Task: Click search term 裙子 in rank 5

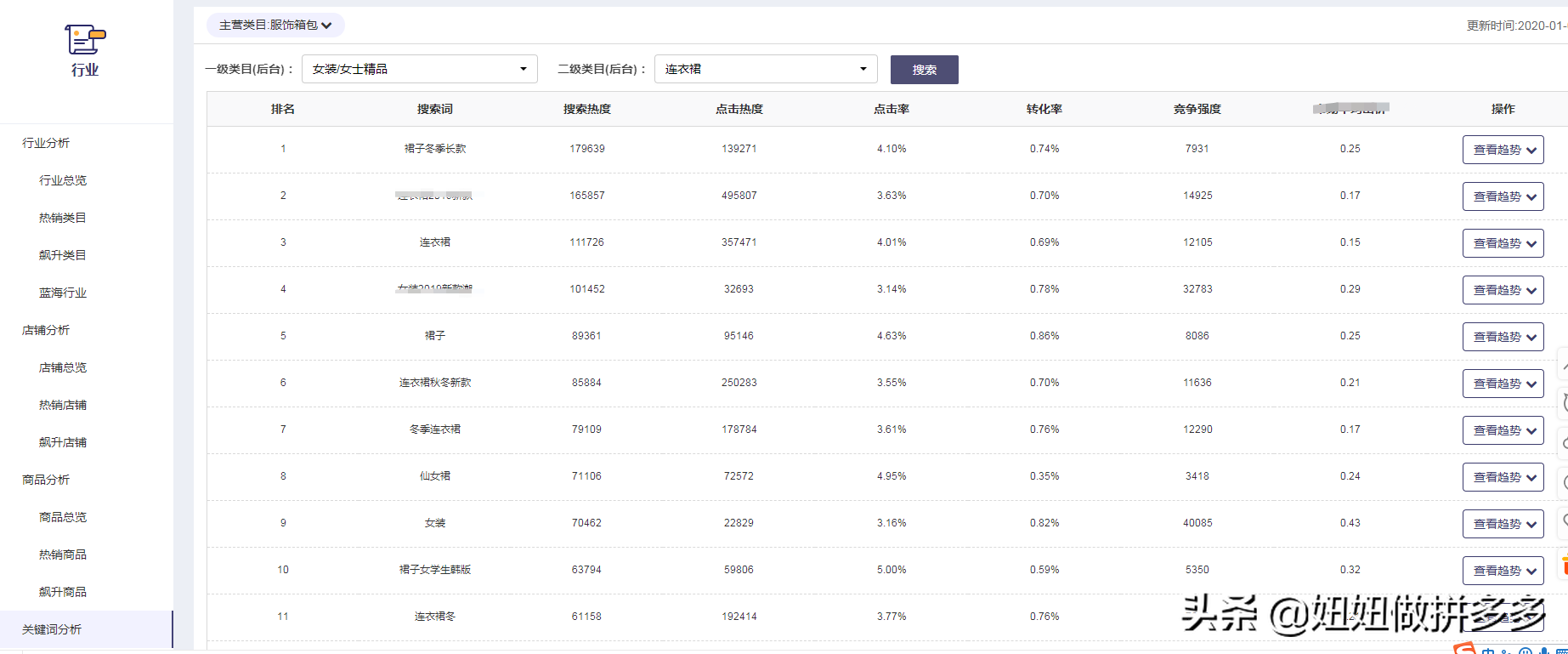Action: 435,336
